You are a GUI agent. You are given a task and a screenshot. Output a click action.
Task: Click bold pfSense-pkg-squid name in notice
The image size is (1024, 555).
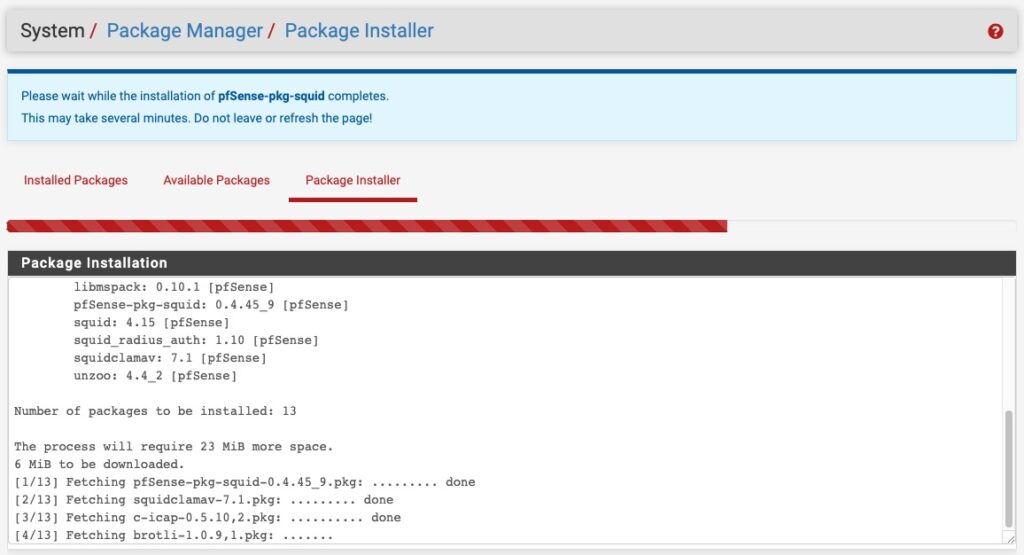(271, 96)
